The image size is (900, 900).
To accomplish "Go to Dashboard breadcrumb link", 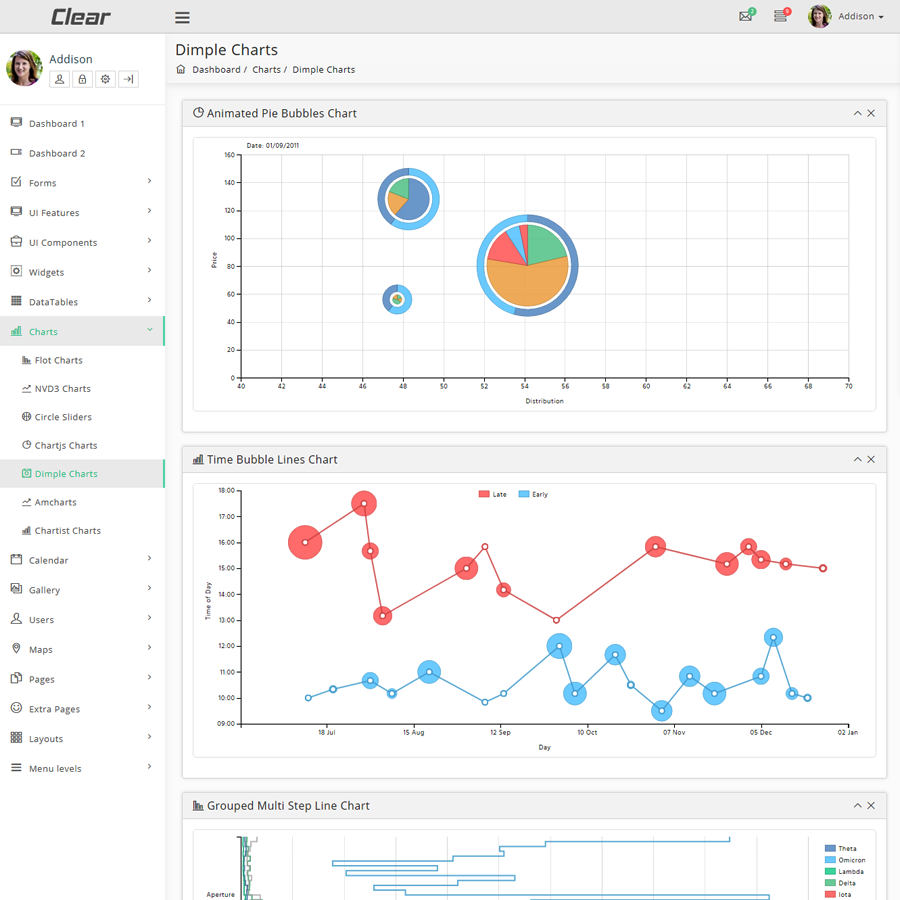I will pos(216,69).
